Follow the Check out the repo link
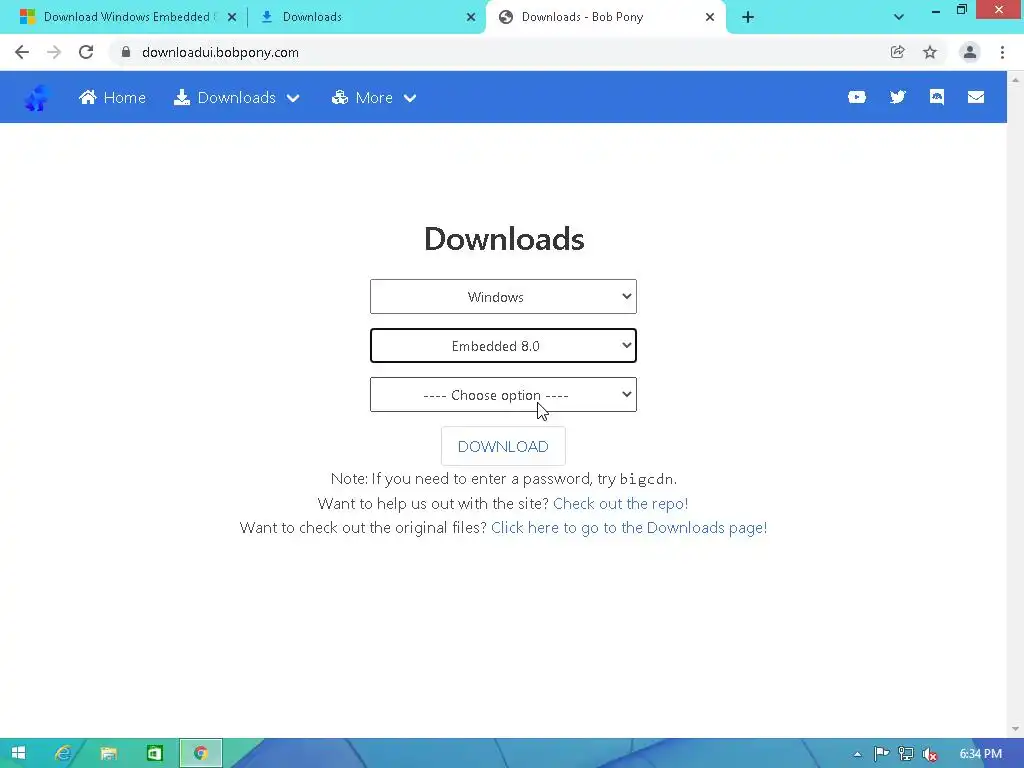This screenshot has height=768, width=1024. coord(620,504)
